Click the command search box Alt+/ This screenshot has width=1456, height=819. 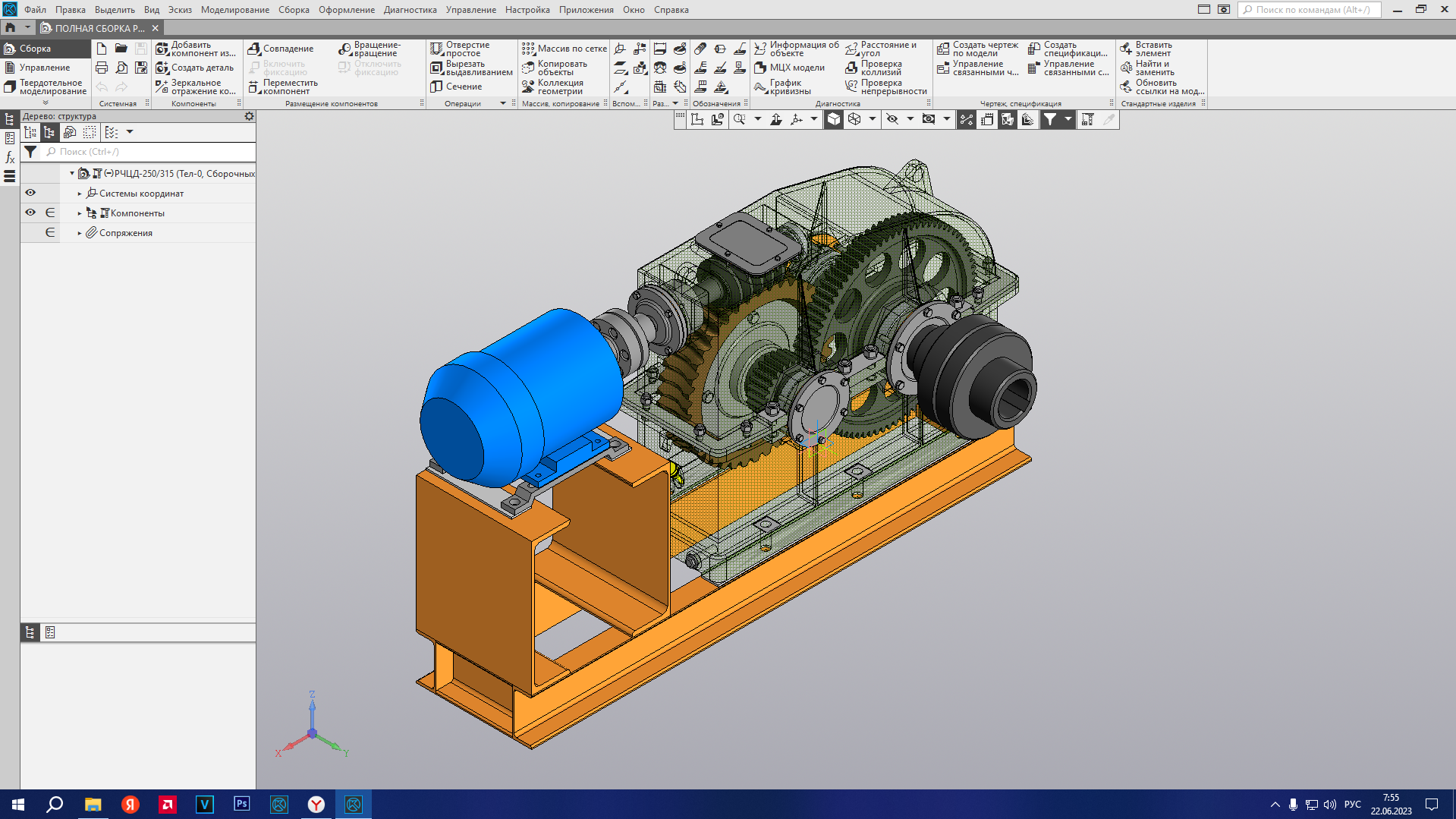(x=1310, y=10)
